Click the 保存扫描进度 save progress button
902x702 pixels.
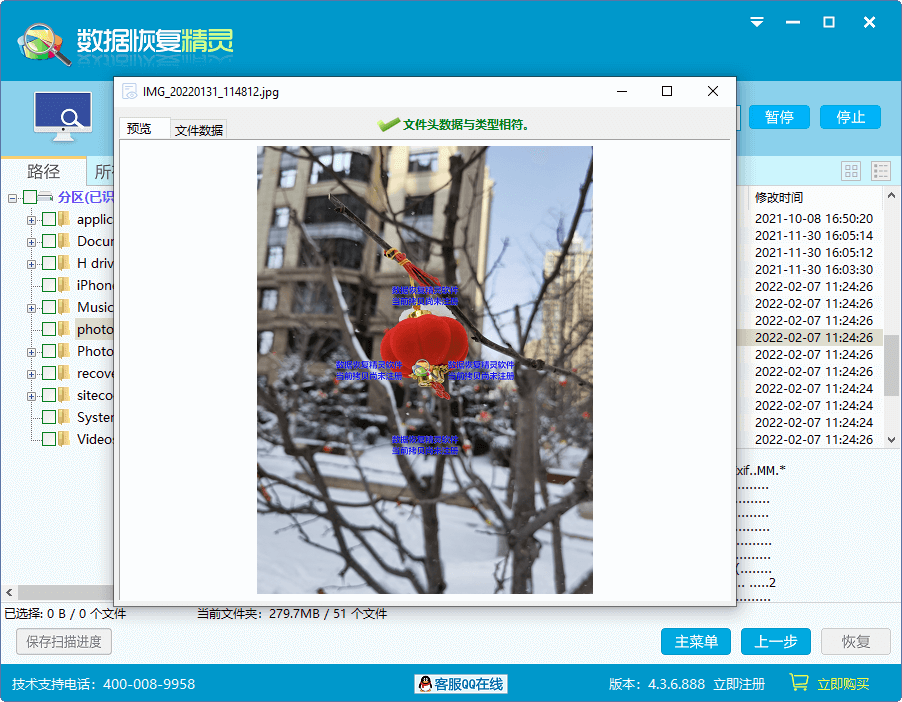64,641
